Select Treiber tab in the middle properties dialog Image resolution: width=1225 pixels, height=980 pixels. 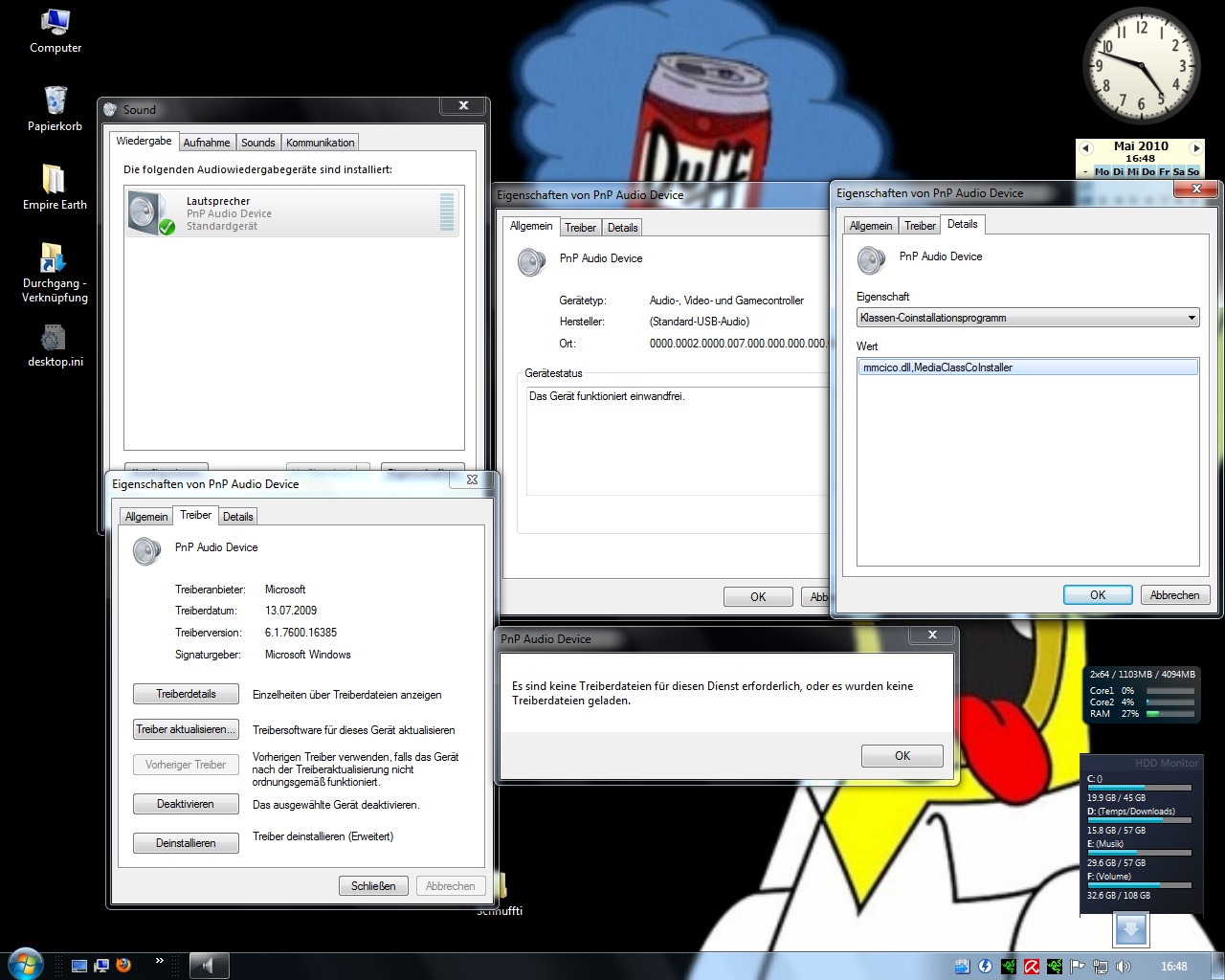coord(580,228)
